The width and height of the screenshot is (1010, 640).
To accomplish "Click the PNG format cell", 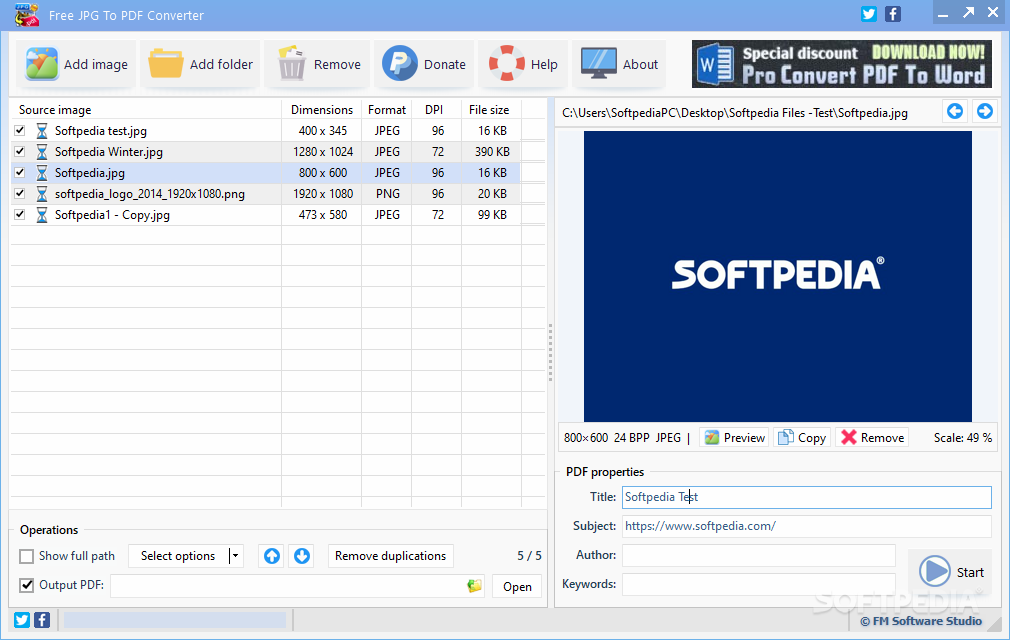I will 387,194.
